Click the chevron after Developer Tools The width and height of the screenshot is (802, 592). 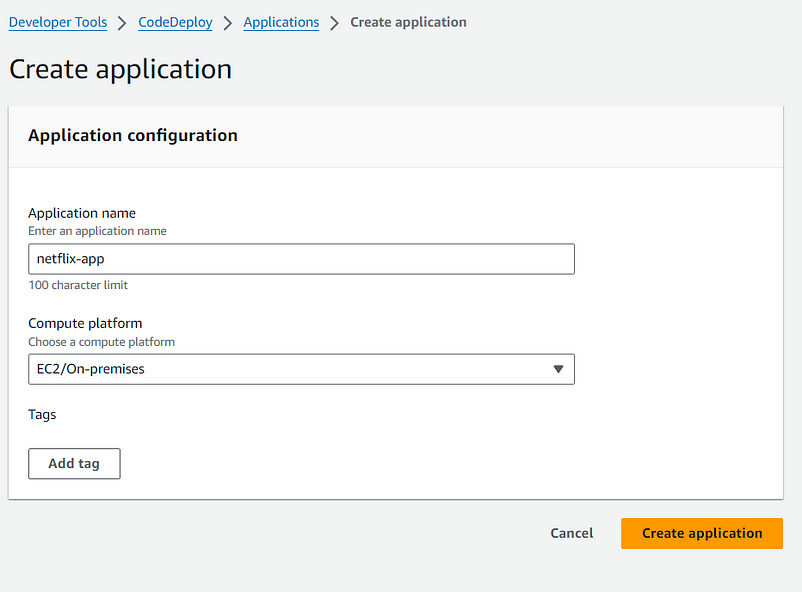click(x=122, y=23)
